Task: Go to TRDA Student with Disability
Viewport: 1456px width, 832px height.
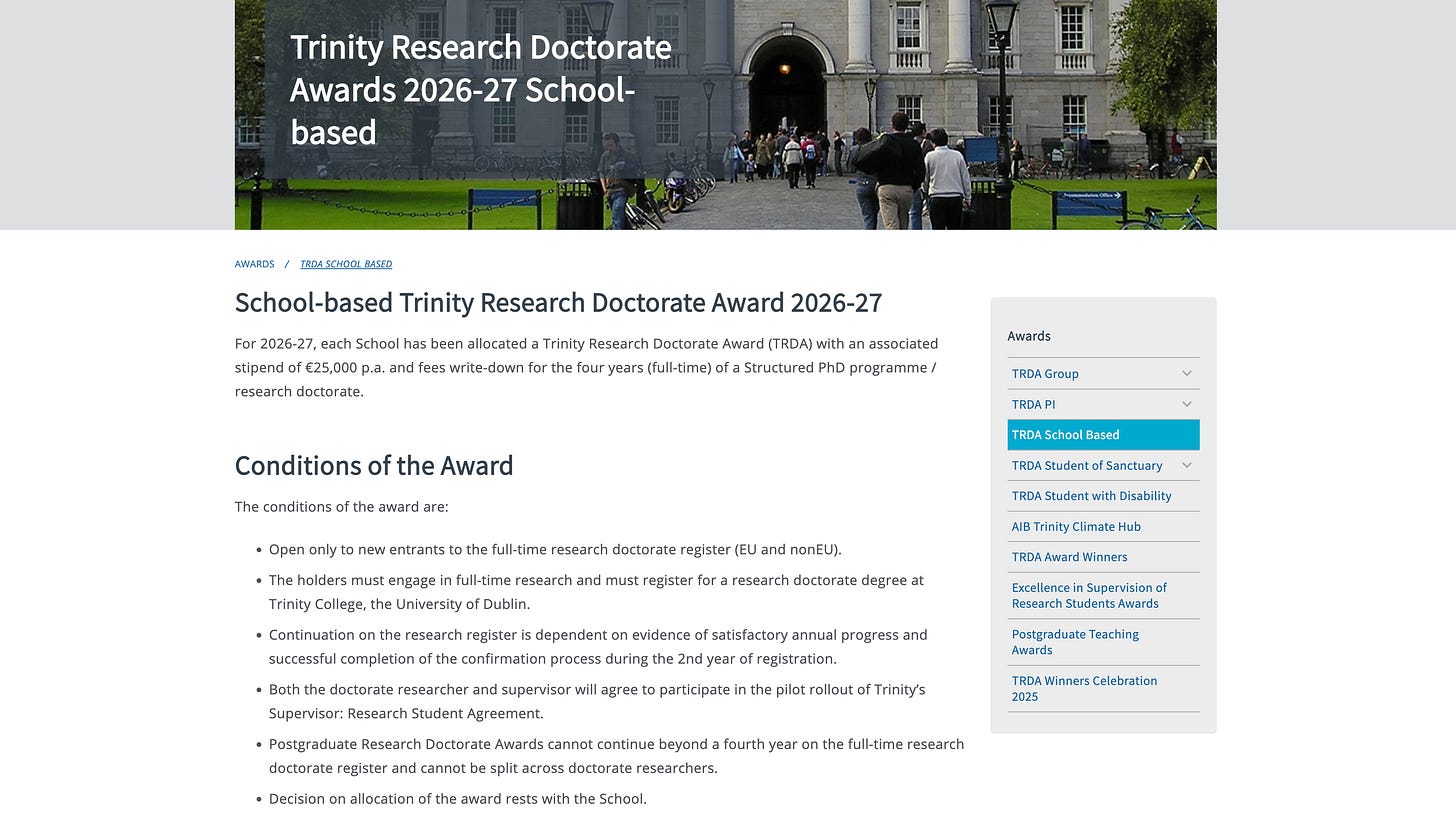Action: pos(1091,496)
